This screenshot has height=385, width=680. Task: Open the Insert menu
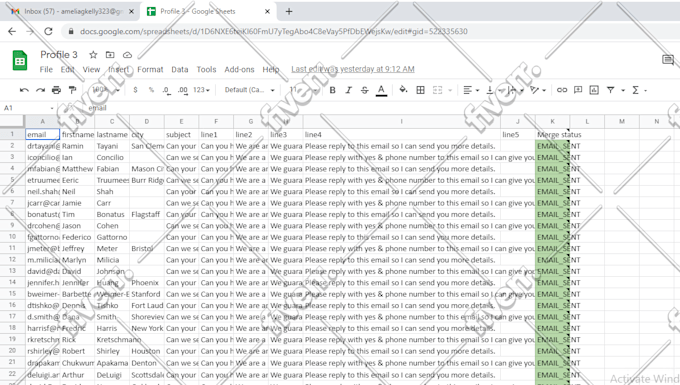point(119,69)
